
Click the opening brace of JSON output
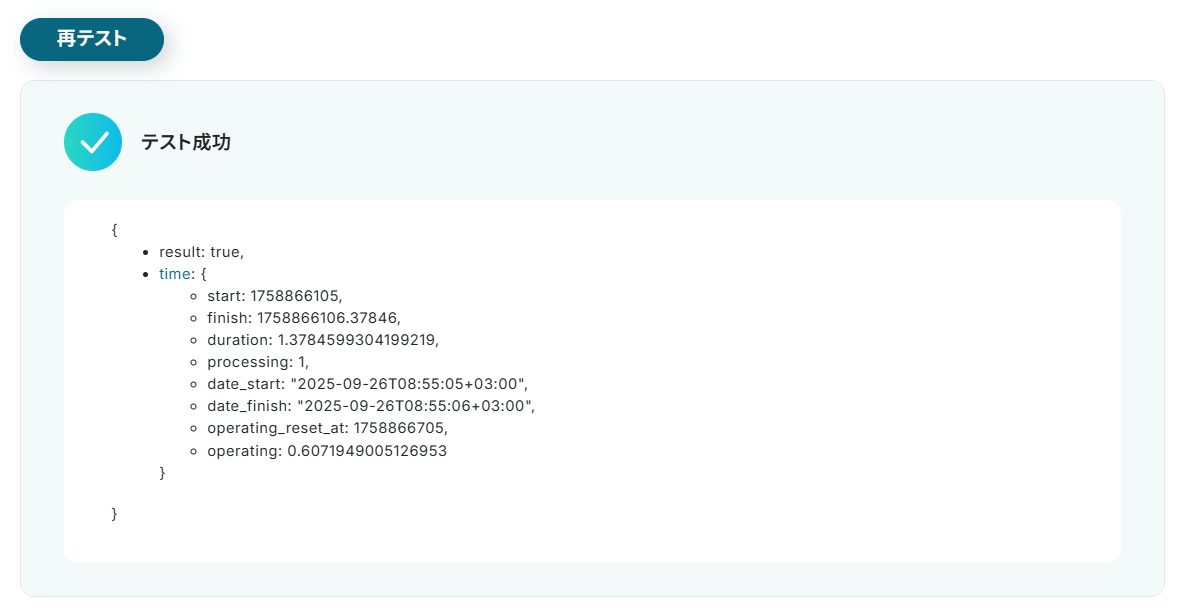click(x=115, y=229)
